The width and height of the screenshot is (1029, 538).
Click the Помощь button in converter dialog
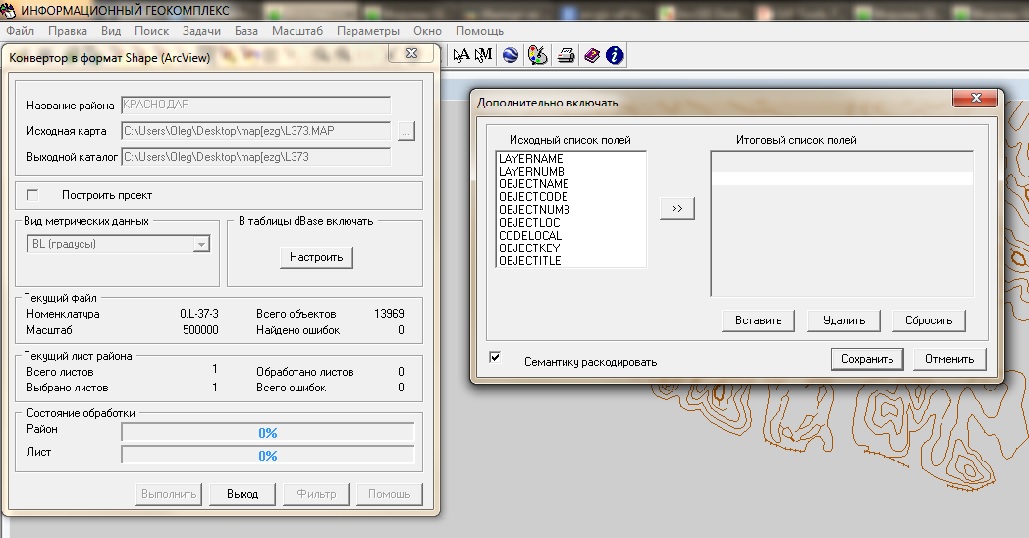(x=389, y=494)
